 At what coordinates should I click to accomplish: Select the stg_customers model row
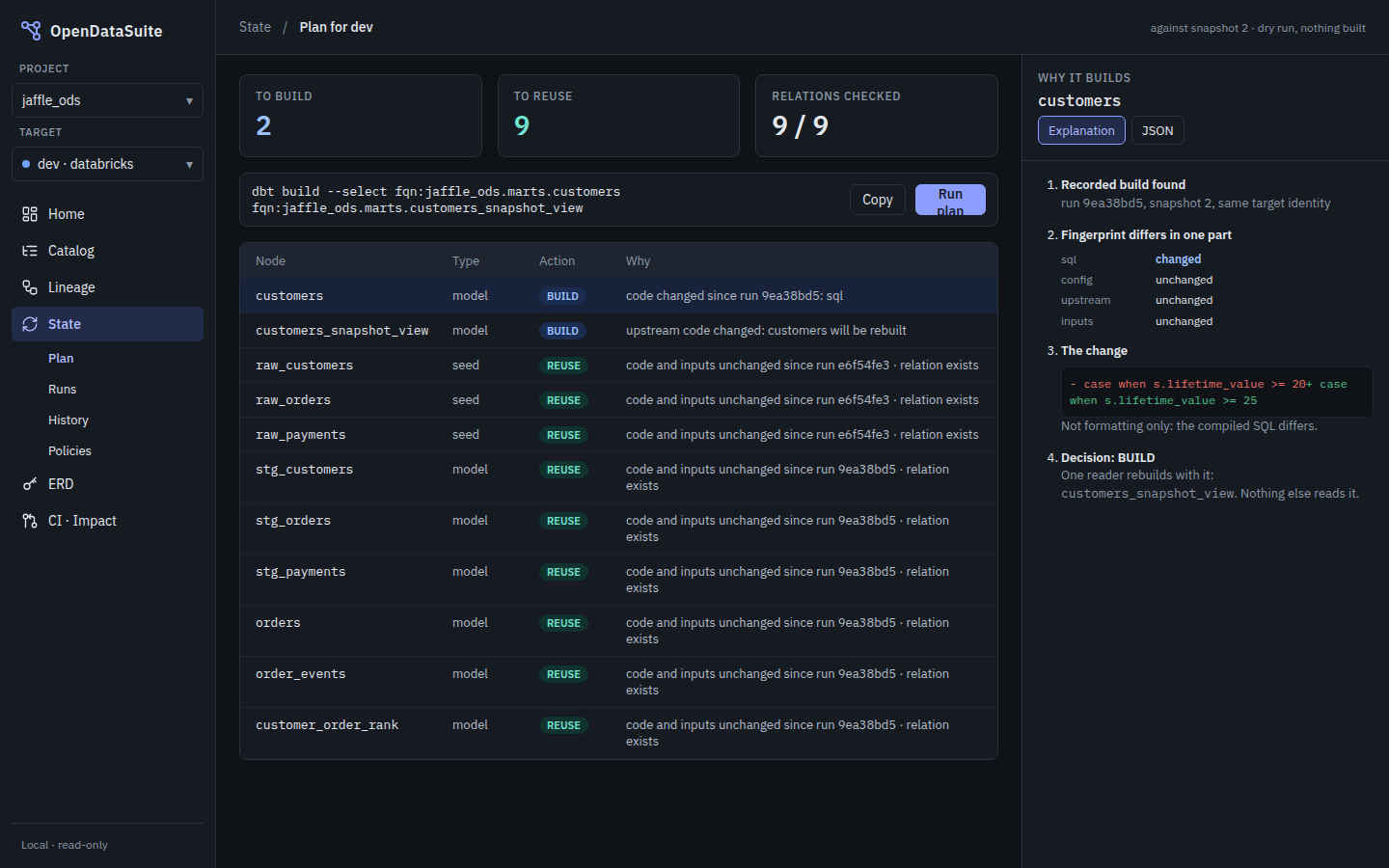618,477
